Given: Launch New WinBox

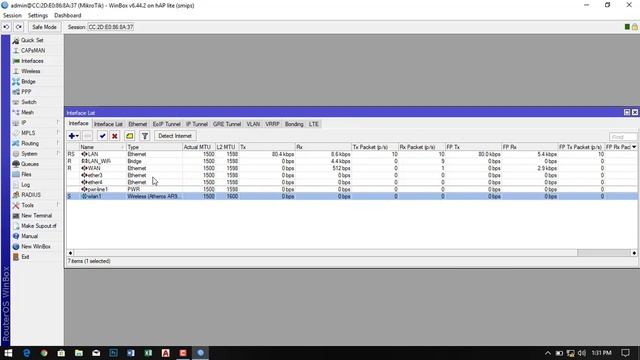Looking at the screenshot, I should [x=36, y=247].
